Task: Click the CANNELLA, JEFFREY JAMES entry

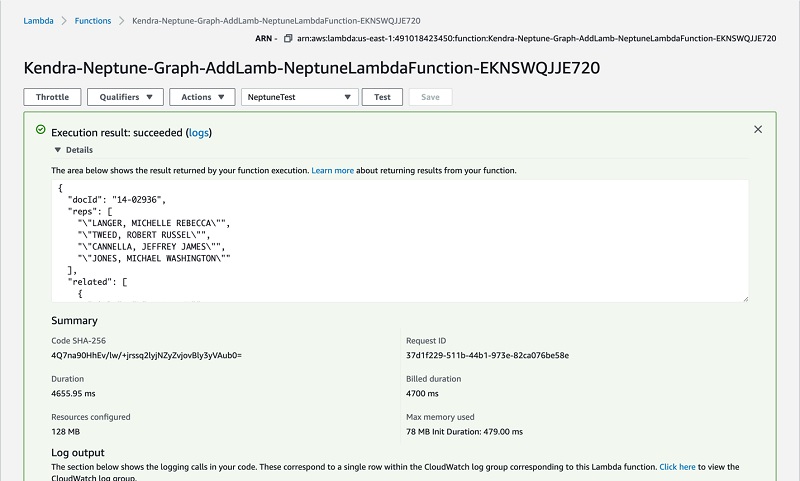Action: coord(151,247)
